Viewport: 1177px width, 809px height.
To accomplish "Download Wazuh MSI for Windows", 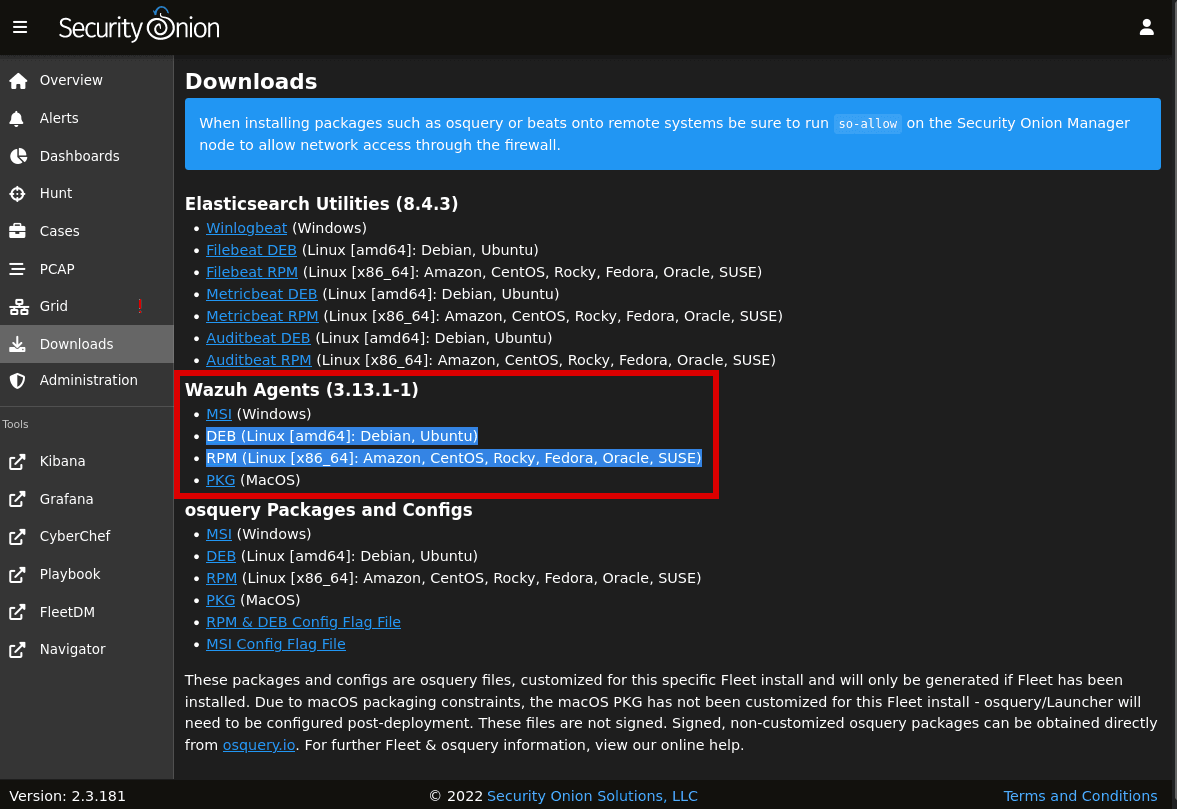I will click(219, 414).
